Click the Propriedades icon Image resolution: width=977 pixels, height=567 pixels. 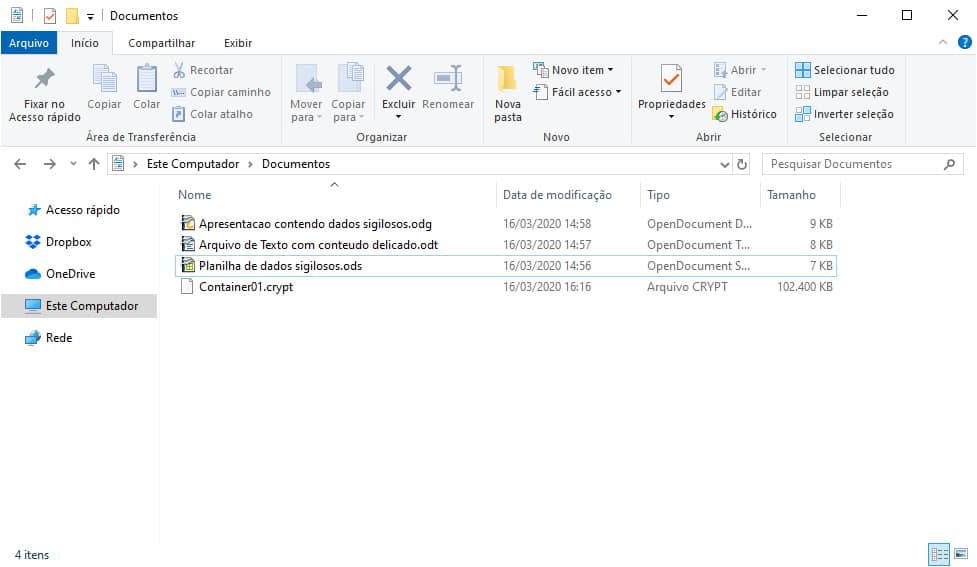(671, 79)
